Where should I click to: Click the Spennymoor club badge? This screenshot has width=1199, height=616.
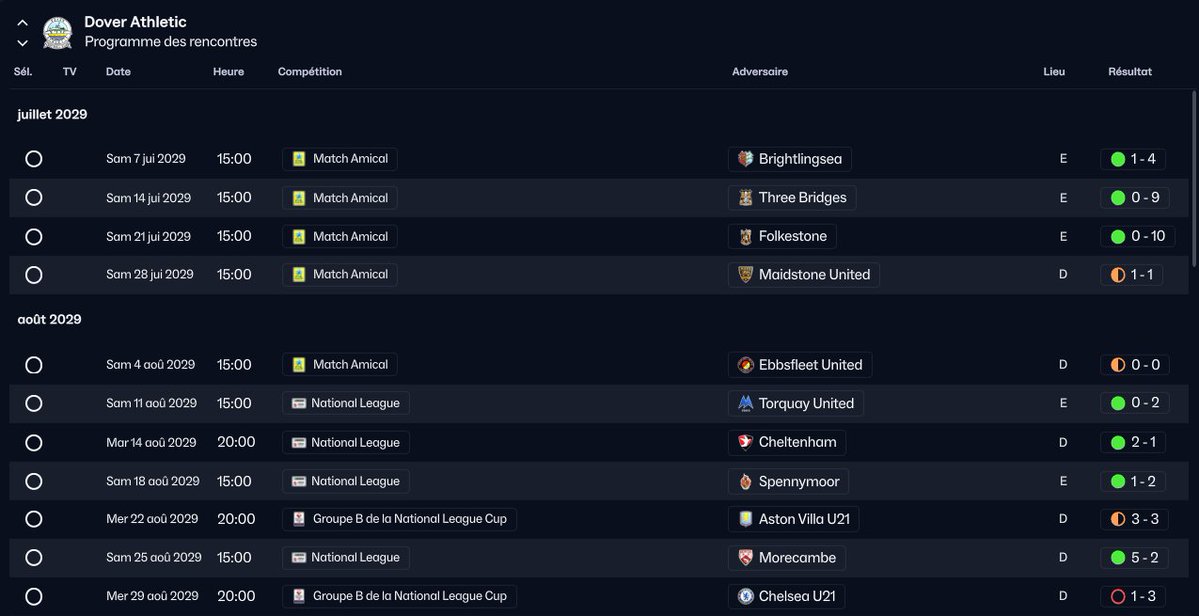tap(746, 481)
